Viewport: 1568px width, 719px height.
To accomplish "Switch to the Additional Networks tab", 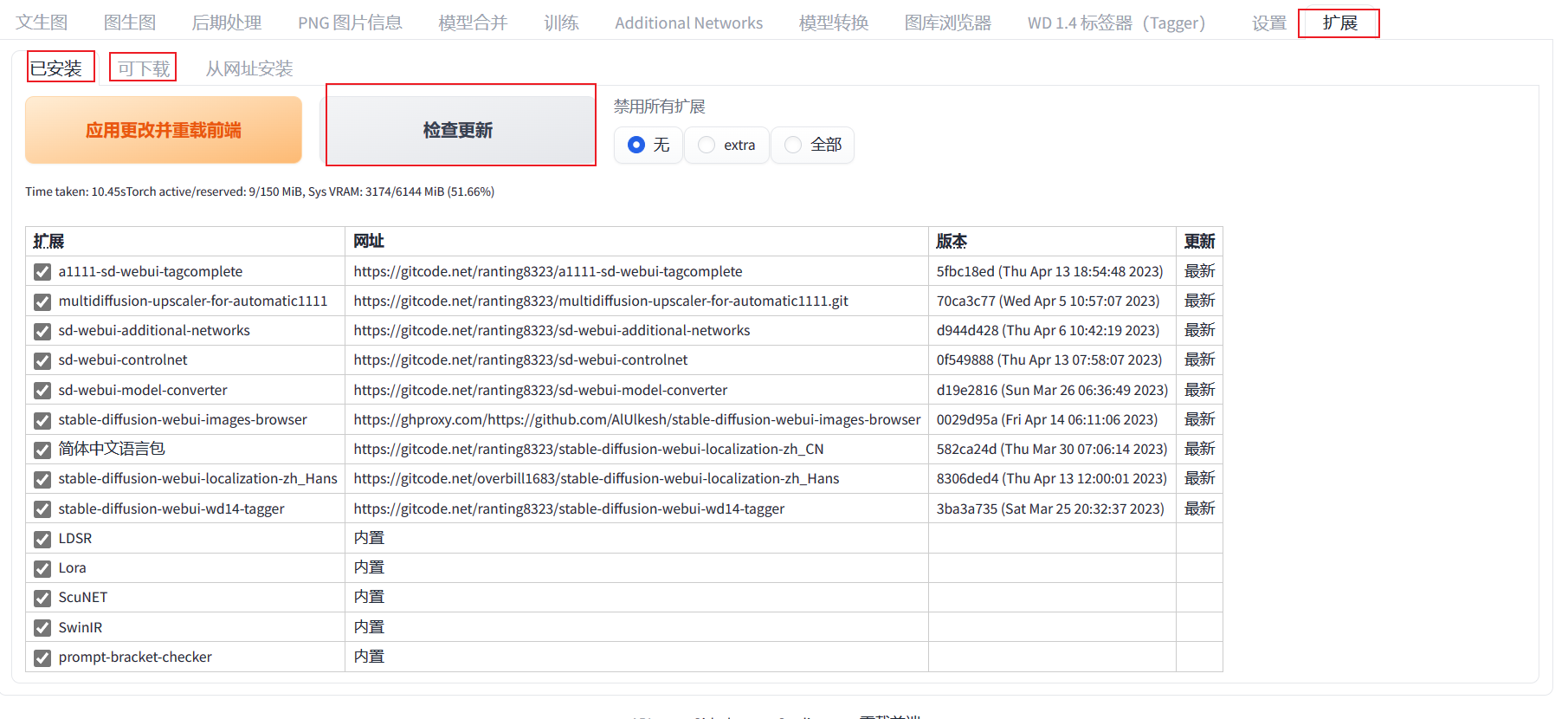I will pyautogui.click(x=688, y=23).
